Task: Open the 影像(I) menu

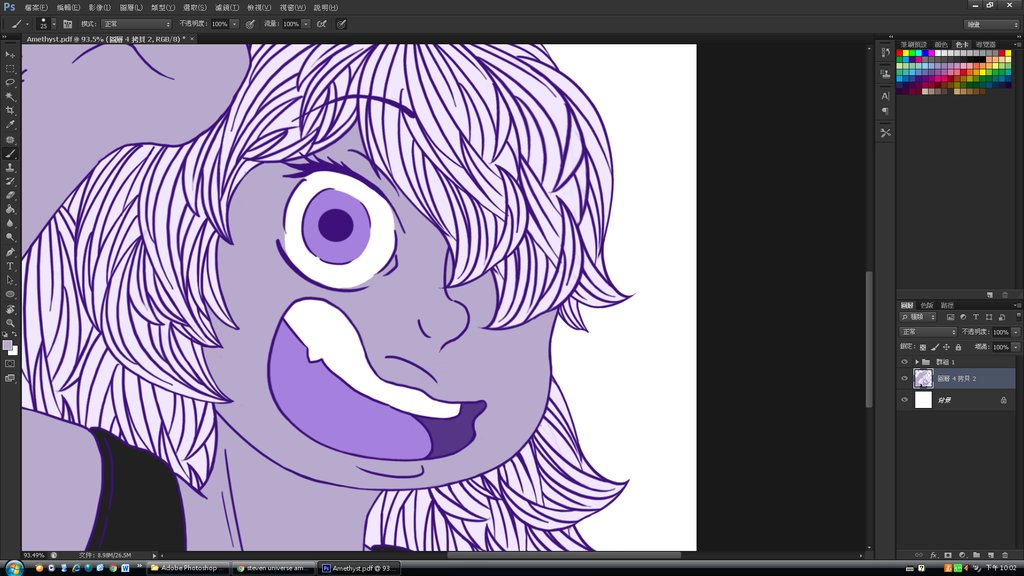Action: pos(99,8)
